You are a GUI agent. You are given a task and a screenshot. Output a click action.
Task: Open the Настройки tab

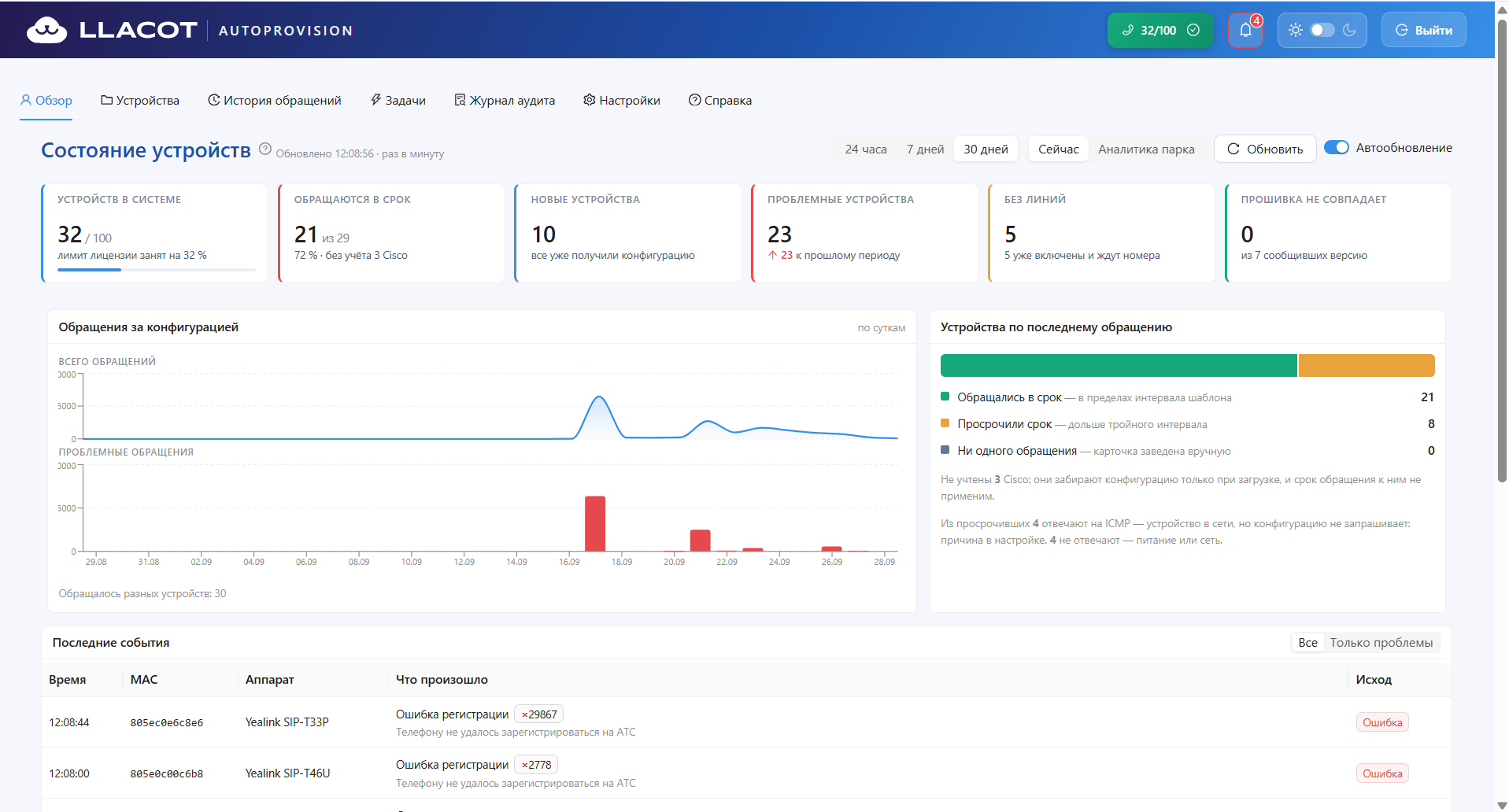(622, 101)
